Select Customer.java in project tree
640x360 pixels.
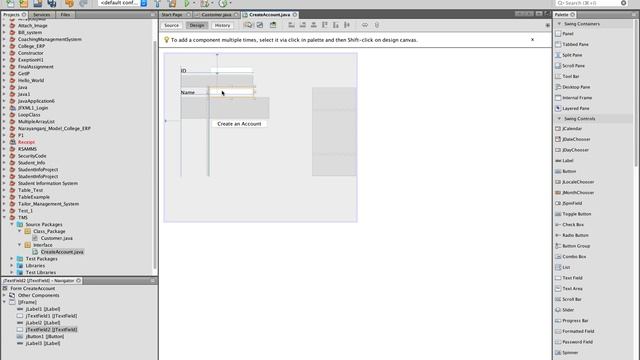[x=56, y=238]
